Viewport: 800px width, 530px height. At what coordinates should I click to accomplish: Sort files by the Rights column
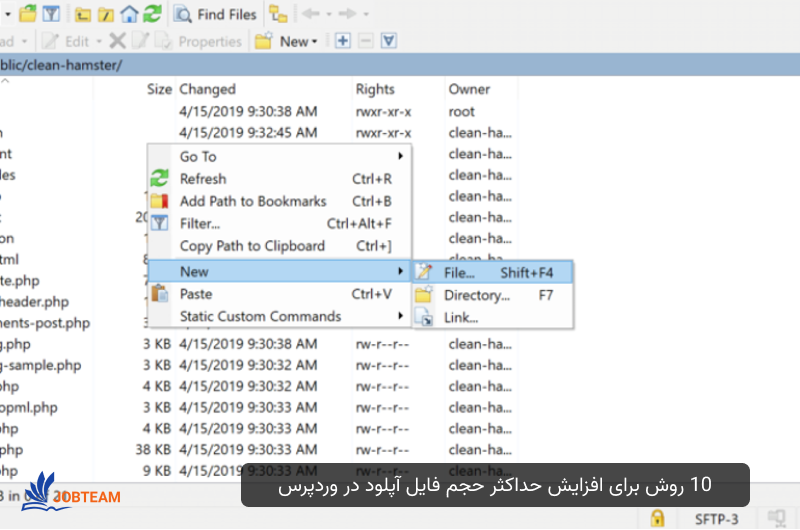tap(375, 89)
